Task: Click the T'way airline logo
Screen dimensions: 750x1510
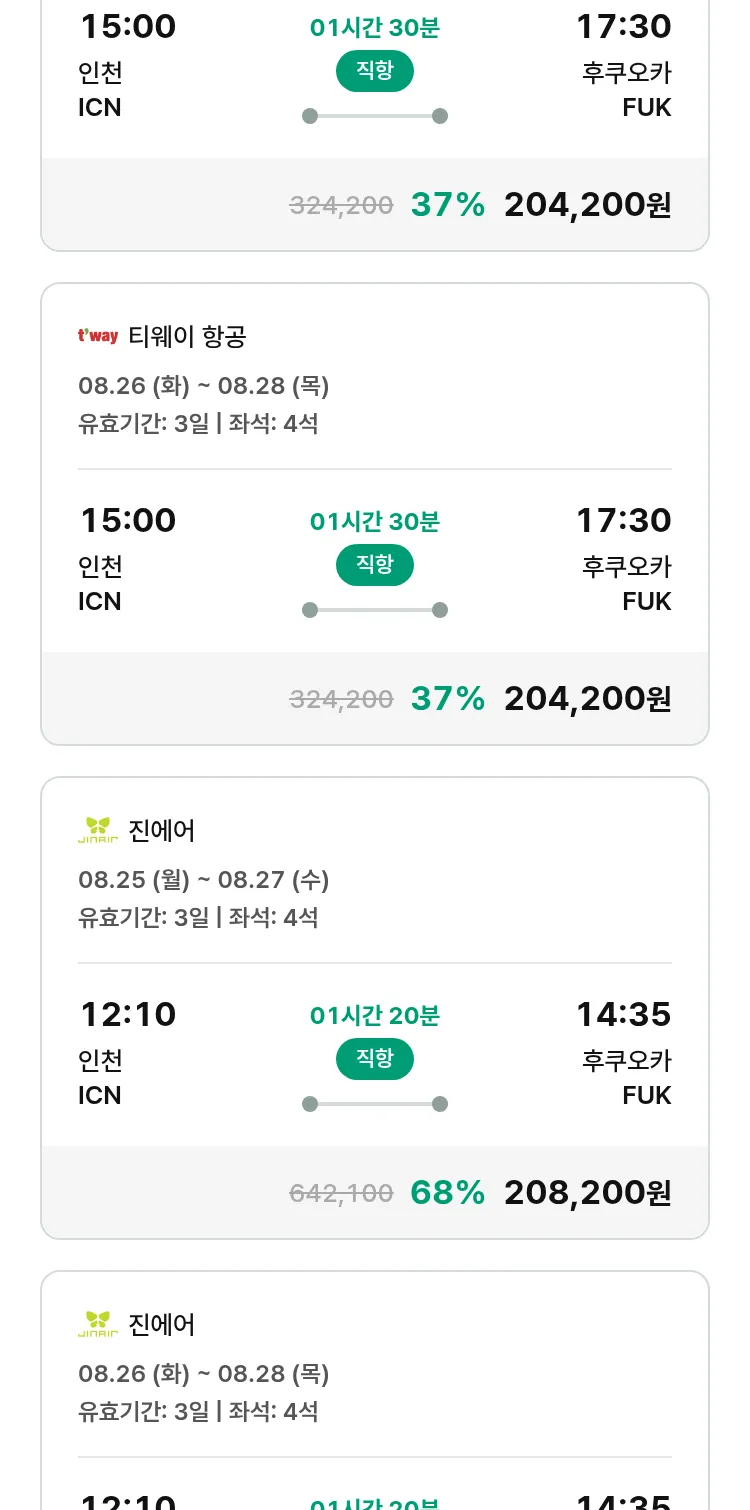Action: (x=98, y=336)
